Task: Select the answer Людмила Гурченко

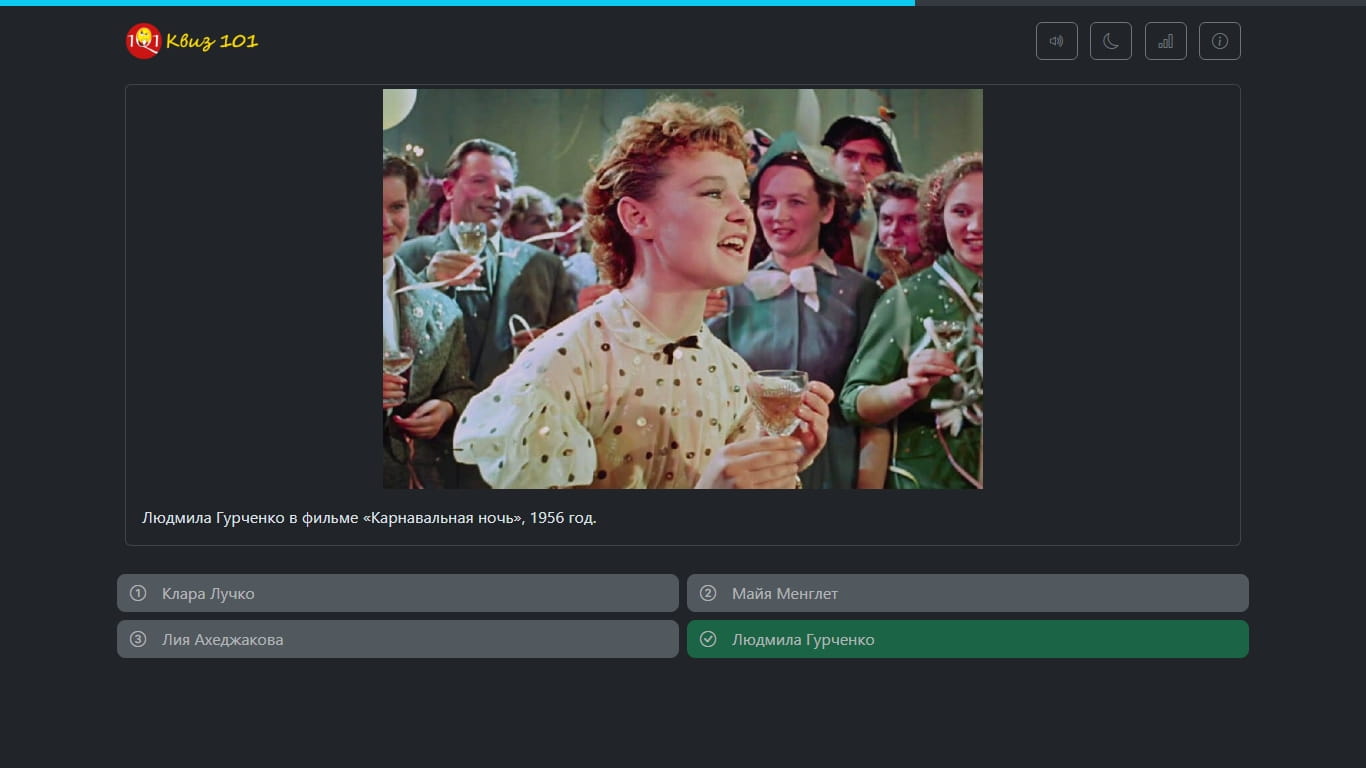Action: [x=967, y=639]
